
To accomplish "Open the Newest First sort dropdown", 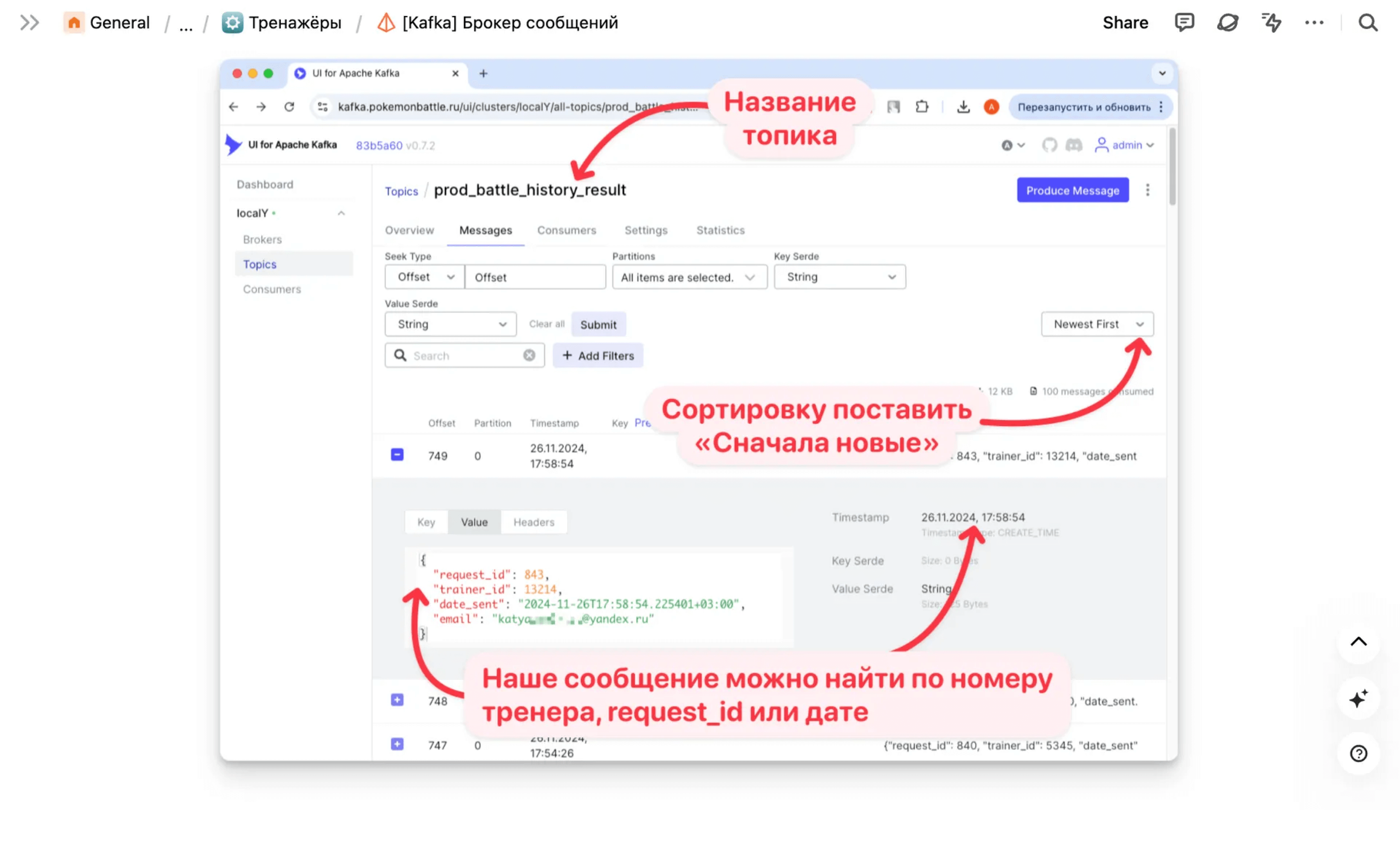I will click(1097, 324).
